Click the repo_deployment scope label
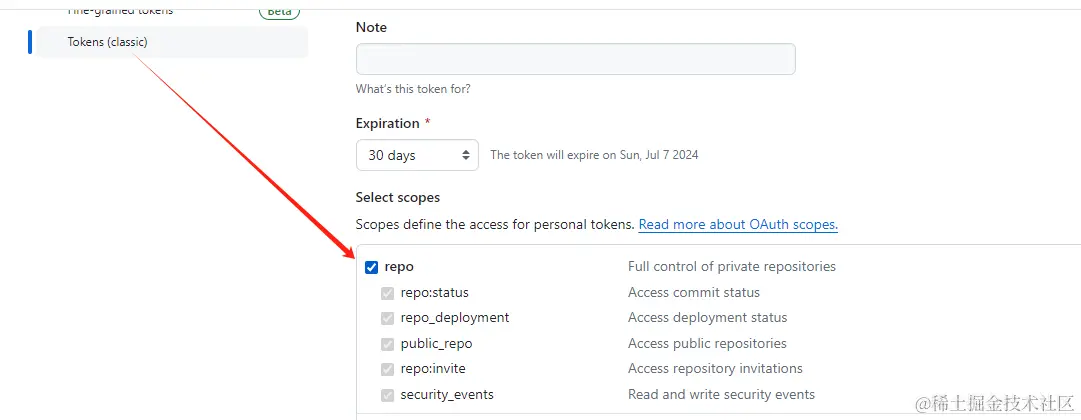Screen dimensions: 1081x420 (454, 318)
